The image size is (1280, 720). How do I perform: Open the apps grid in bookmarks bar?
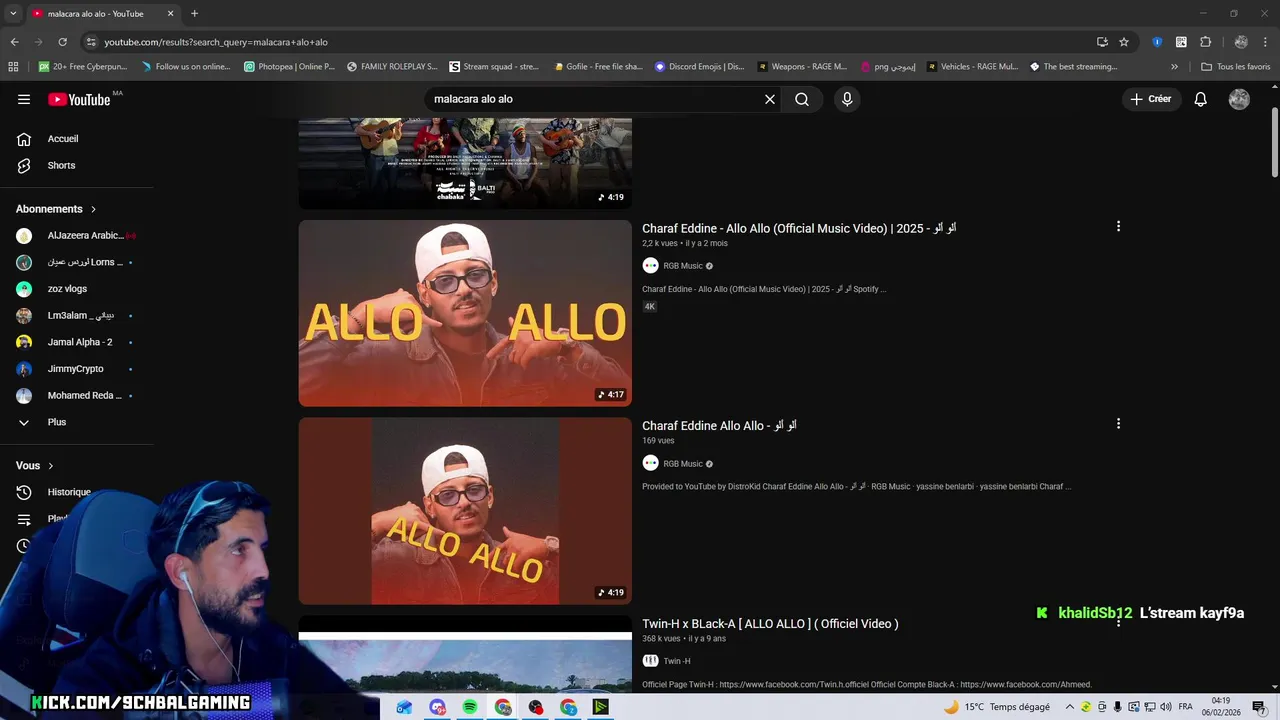tap(13, 67)
